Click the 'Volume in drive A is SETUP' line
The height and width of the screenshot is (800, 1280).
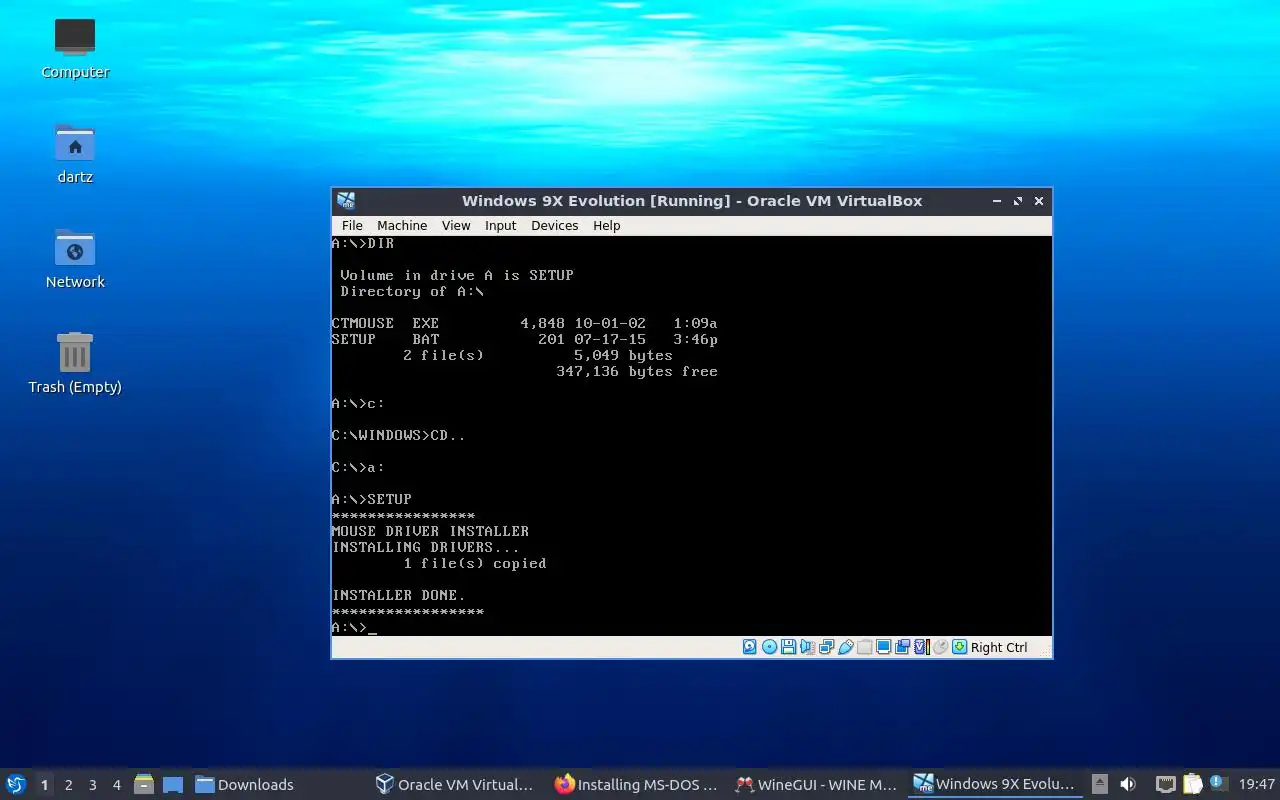point(456,275)
